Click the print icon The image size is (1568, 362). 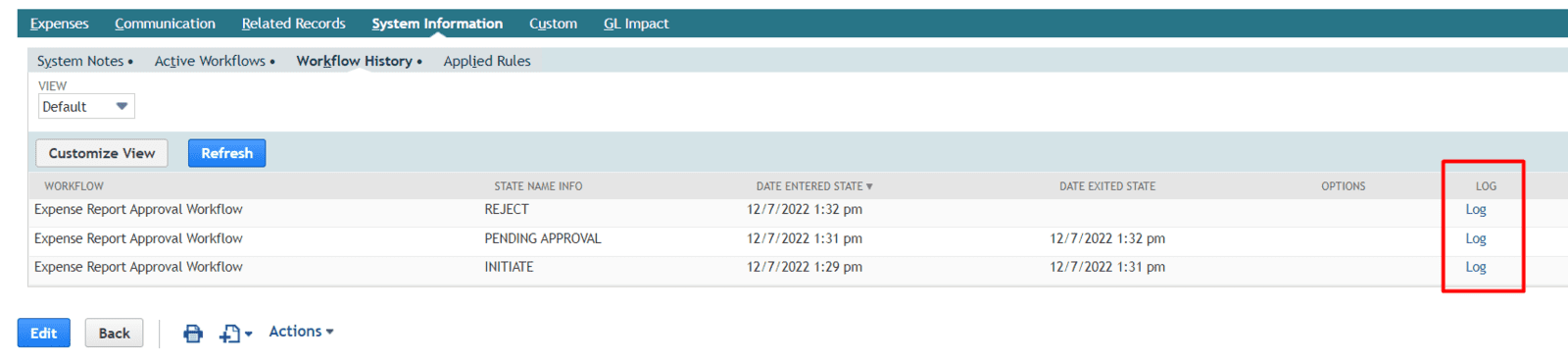pos(193,334)
